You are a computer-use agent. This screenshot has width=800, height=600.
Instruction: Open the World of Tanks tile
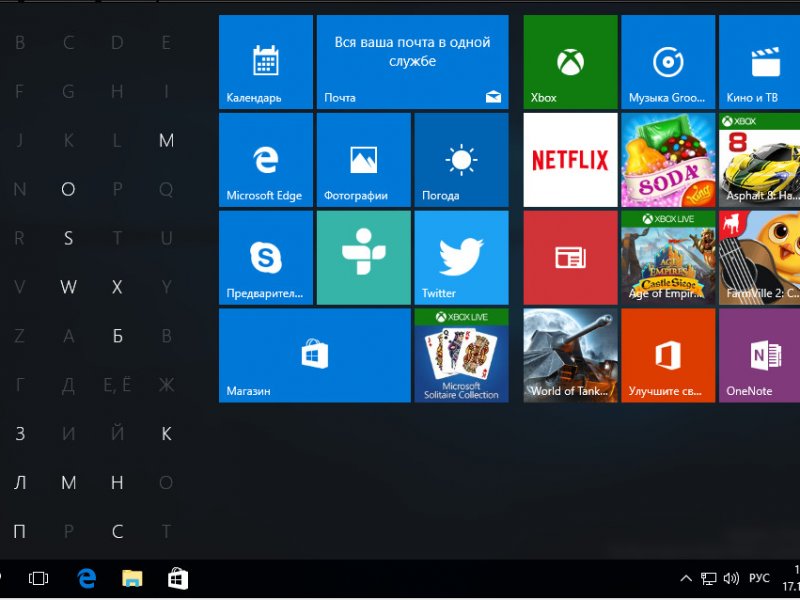tap(570, 356)
